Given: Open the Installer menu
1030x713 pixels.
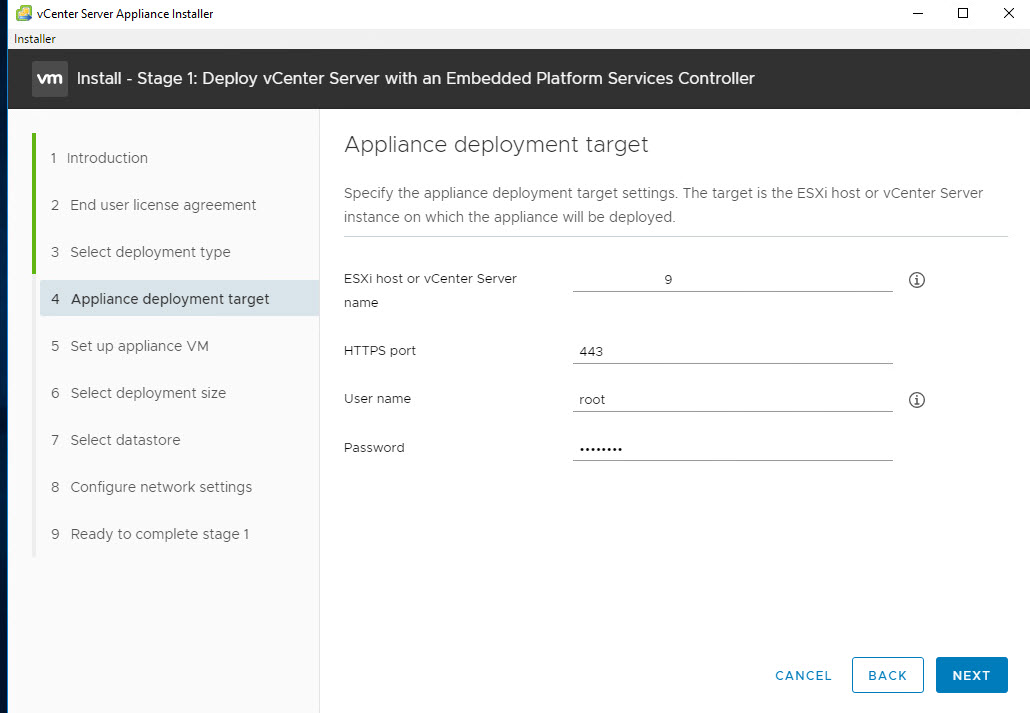Looking at the screenshot, I should click(35, 39).
